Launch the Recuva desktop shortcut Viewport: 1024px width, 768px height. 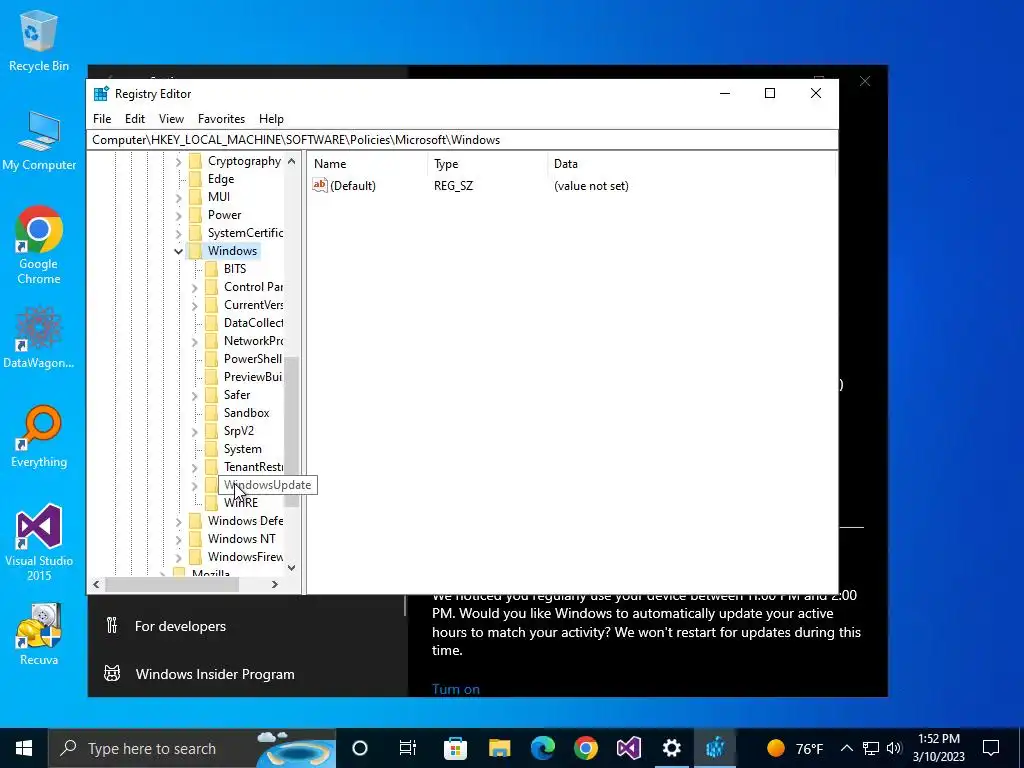point(39,634)
